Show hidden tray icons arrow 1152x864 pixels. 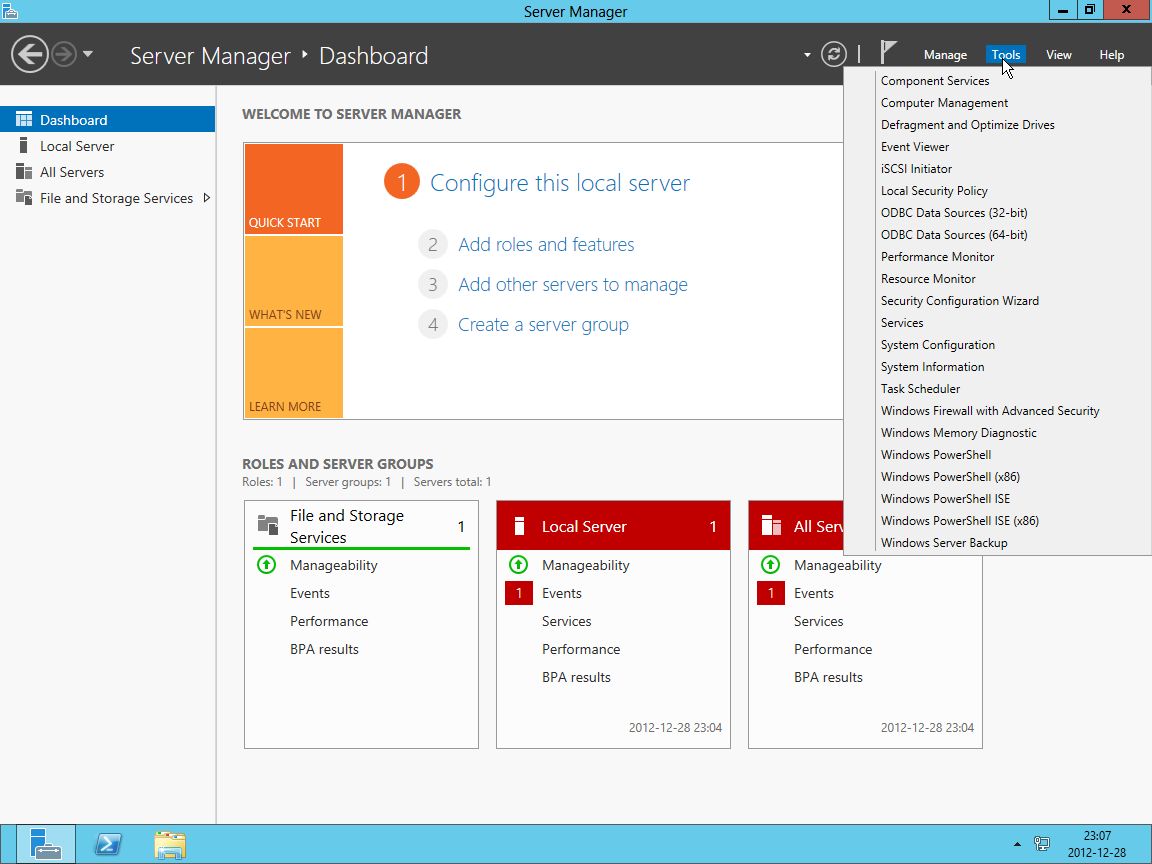[1017, 844]
